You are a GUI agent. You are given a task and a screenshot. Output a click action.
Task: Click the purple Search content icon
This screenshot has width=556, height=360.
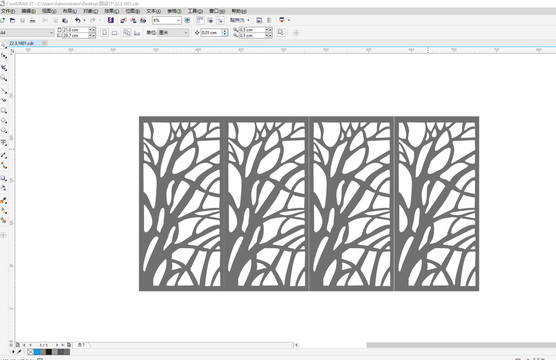pos(111,21)
